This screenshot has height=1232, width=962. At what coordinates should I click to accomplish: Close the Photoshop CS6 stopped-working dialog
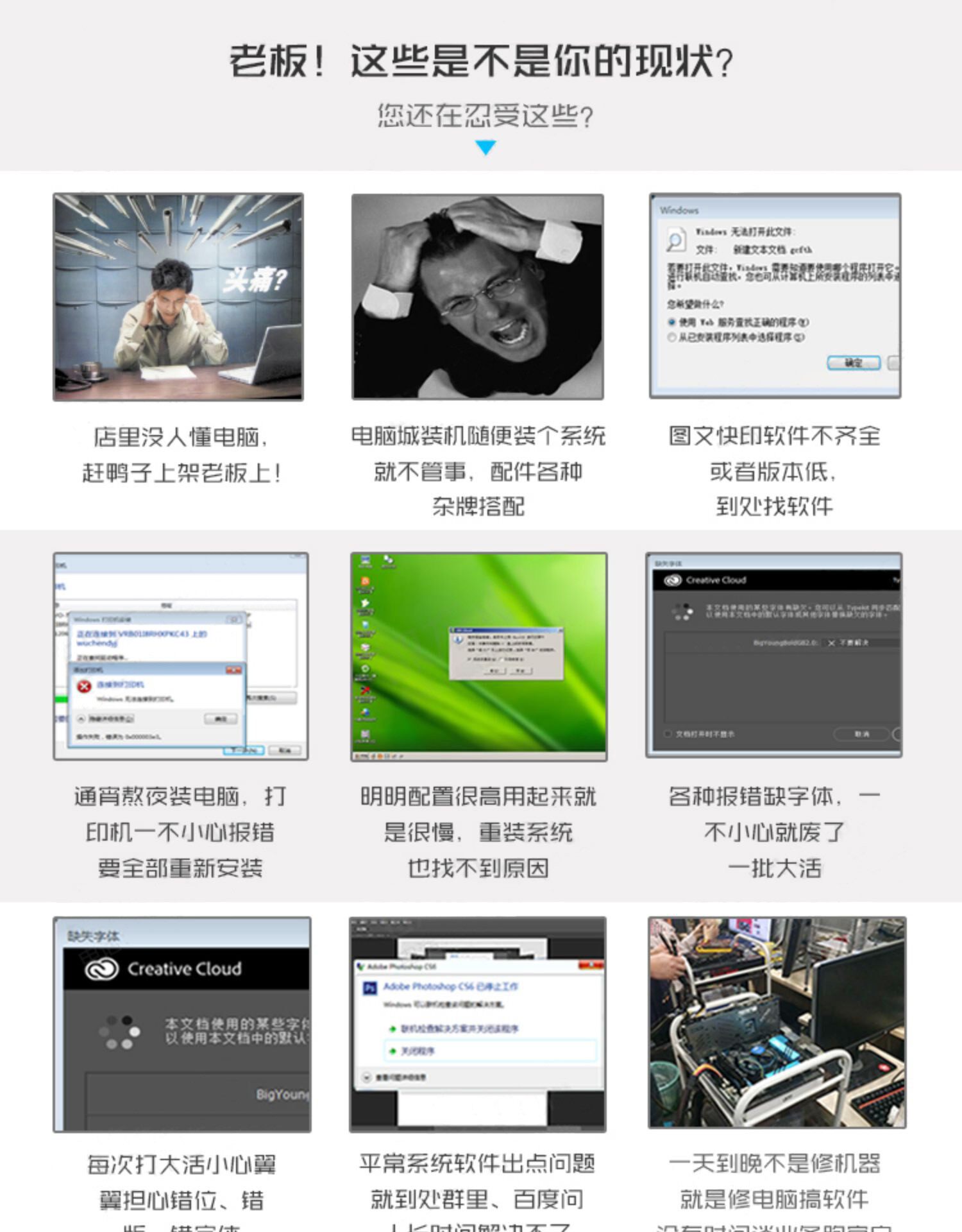(x=591, y=966)
